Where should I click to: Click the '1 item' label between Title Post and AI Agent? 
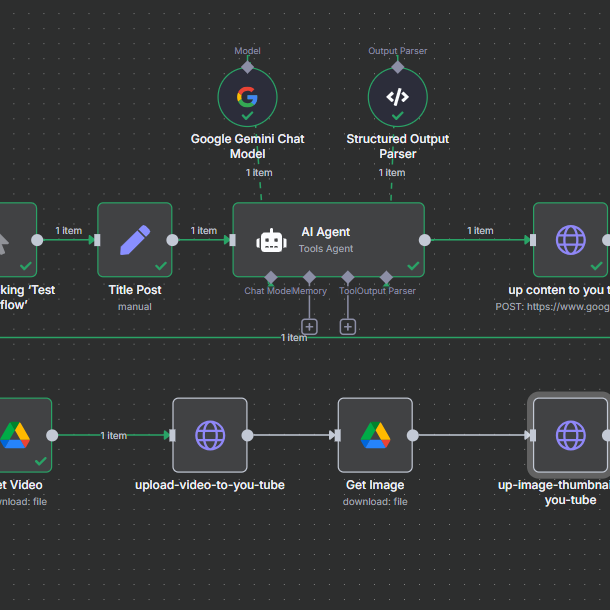coord(203,231)
